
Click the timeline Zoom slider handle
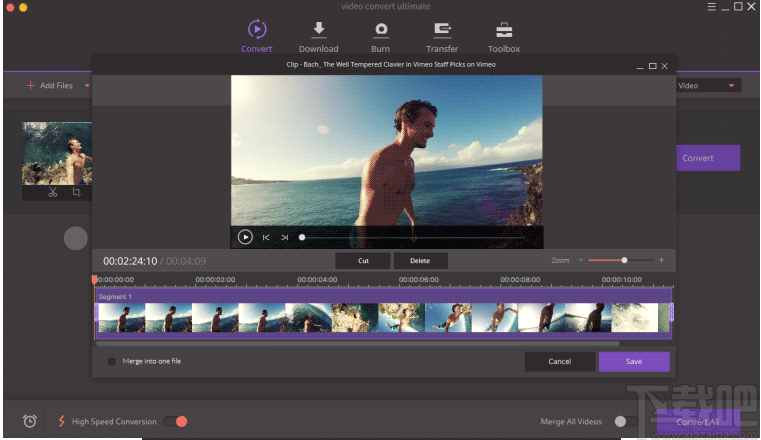[625, 260]
